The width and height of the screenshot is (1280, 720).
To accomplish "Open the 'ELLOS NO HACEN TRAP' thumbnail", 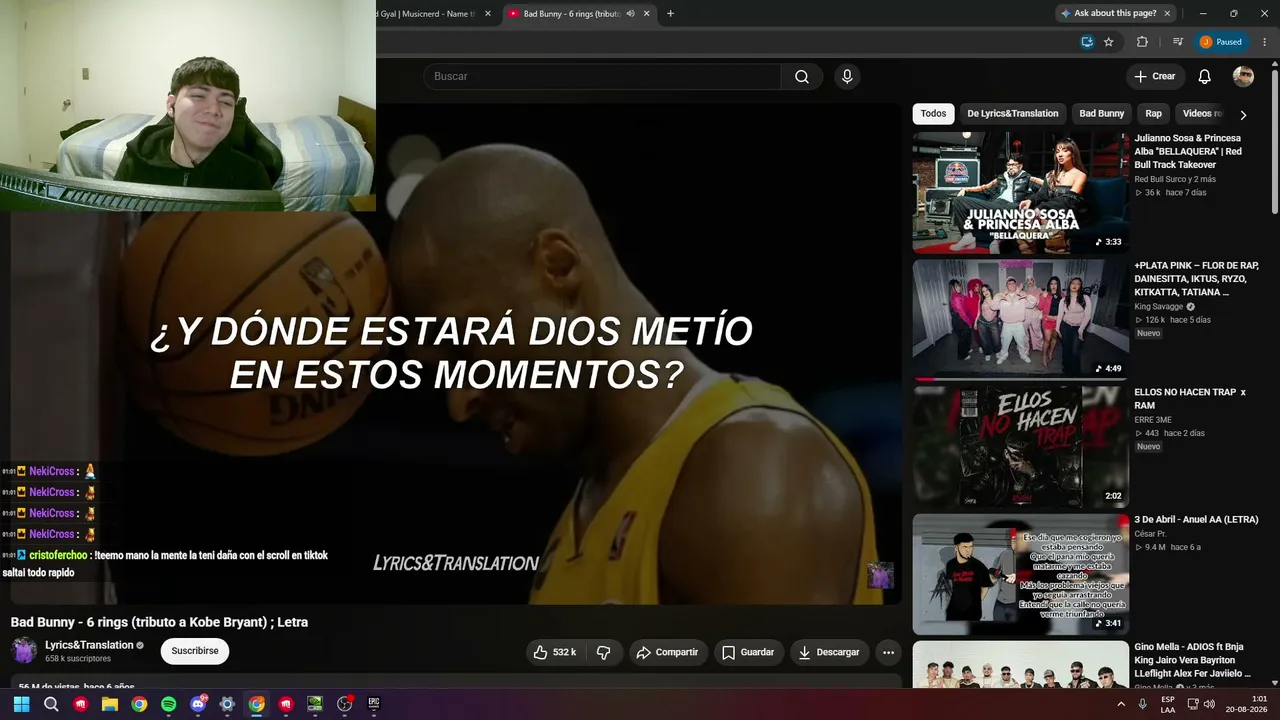I will point(1020,447).
